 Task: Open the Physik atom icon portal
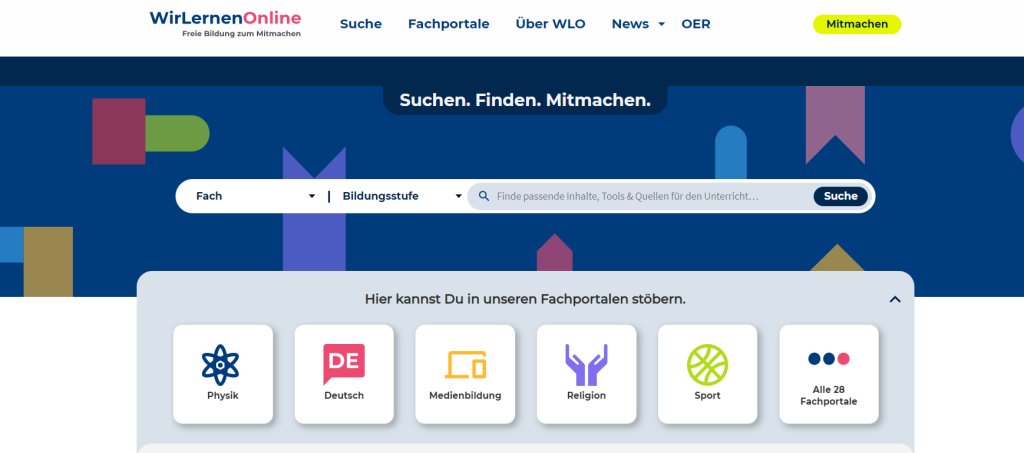[x=222, y=364]
